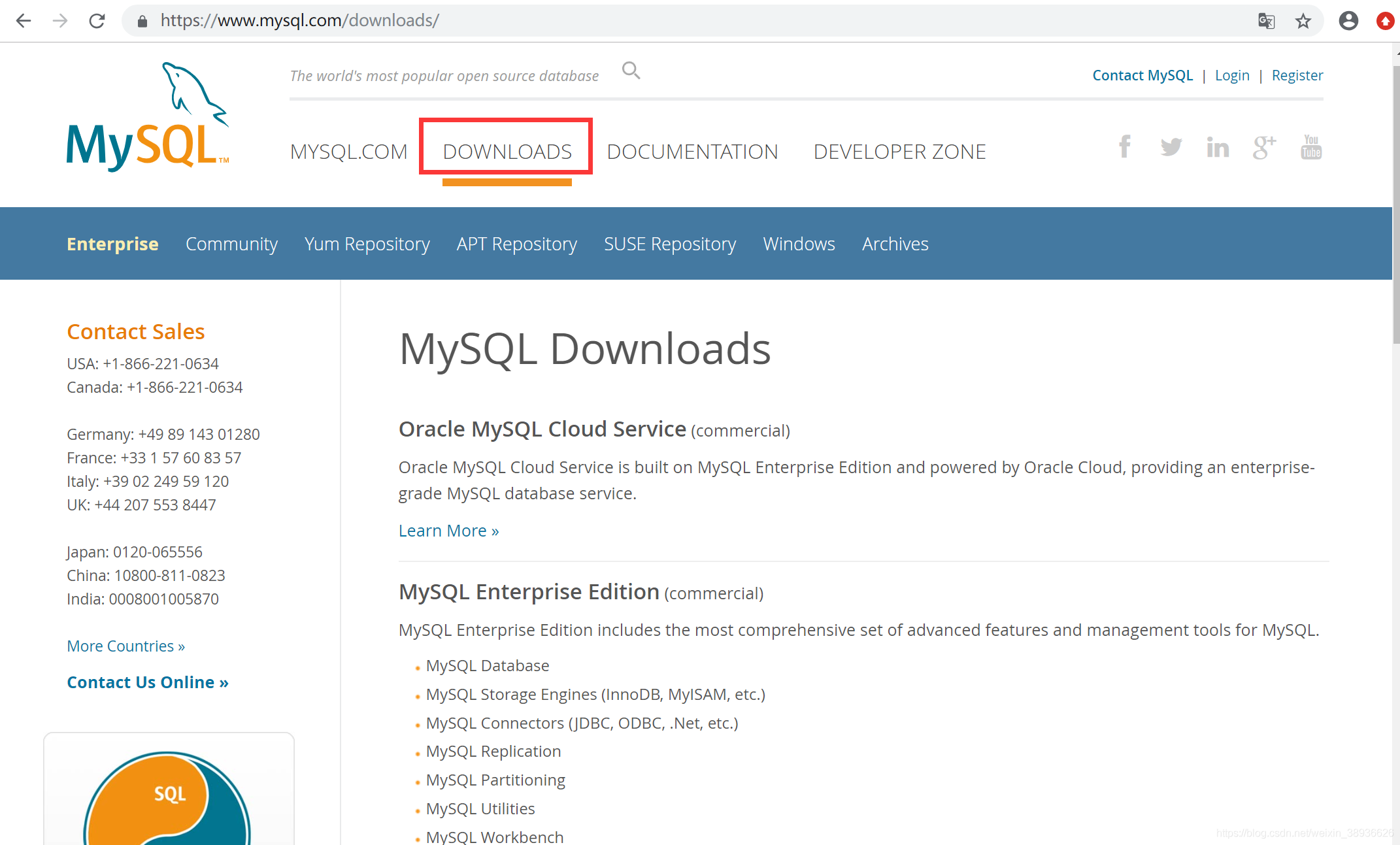Click MySQL Storage Engines list item
1400x845 pixels.
coord(595,694)
